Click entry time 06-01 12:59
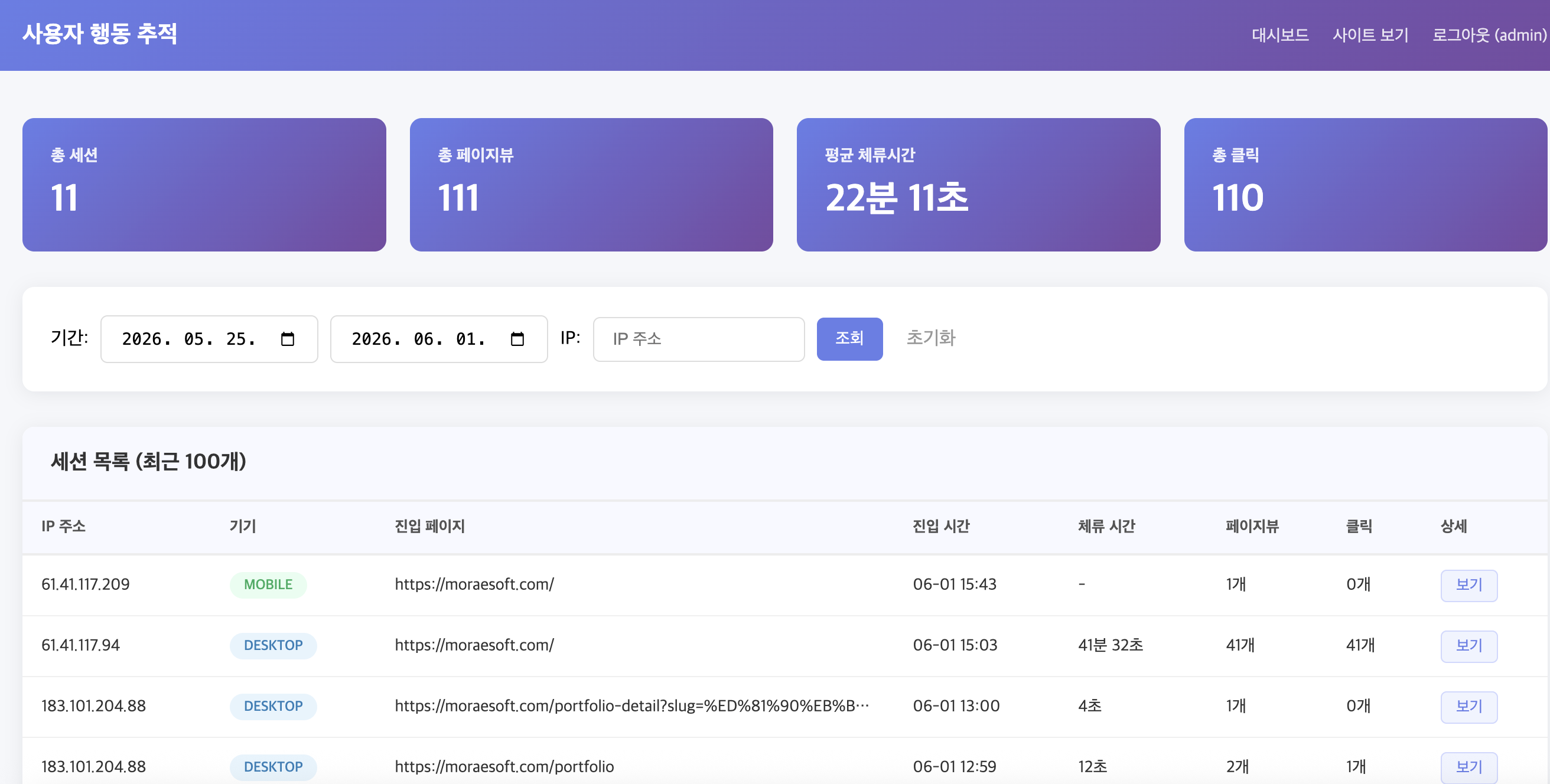 pyautogui.click(x=955, y=766)
